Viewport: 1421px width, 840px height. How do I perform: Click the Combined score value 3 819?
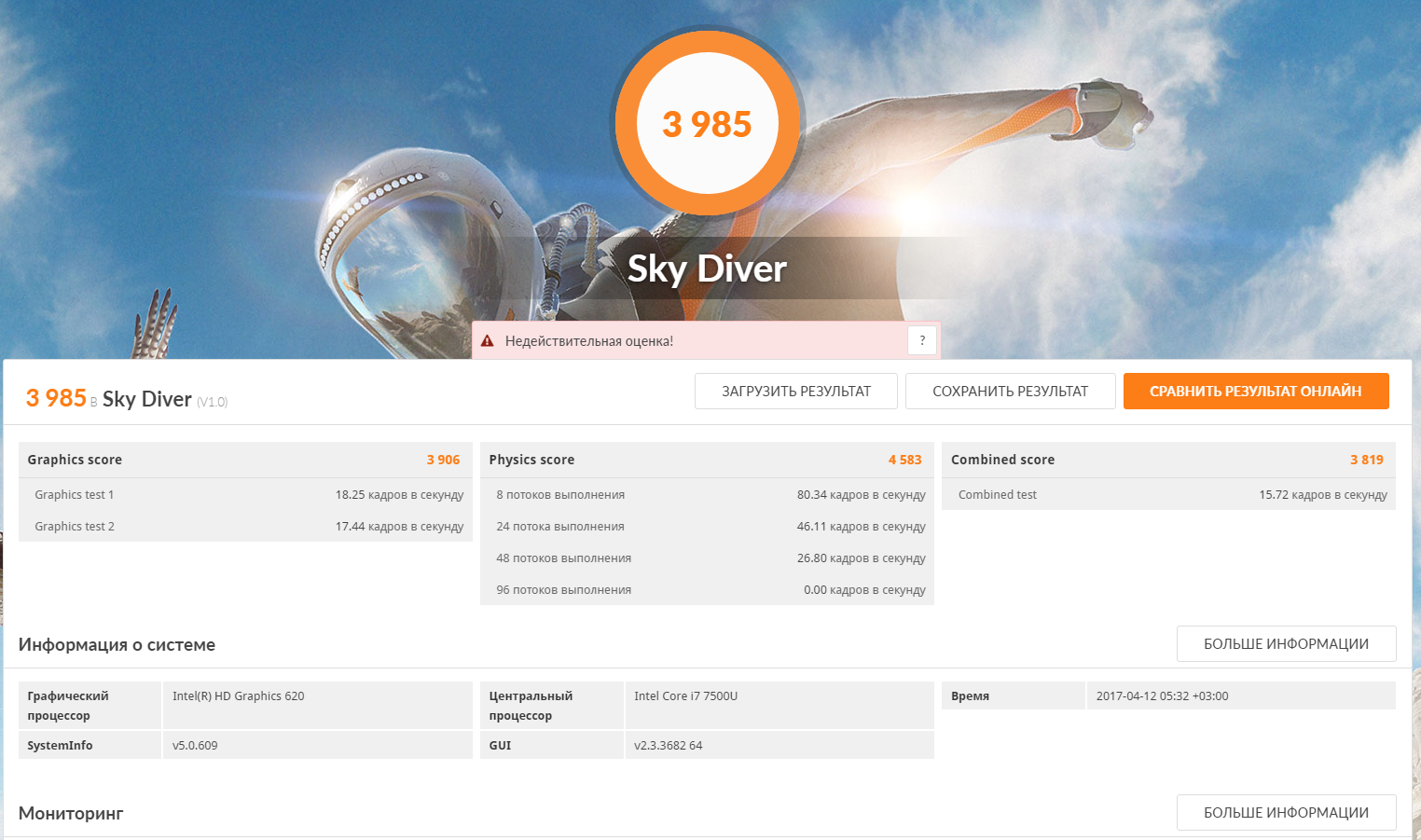(x=1367, y=460)
